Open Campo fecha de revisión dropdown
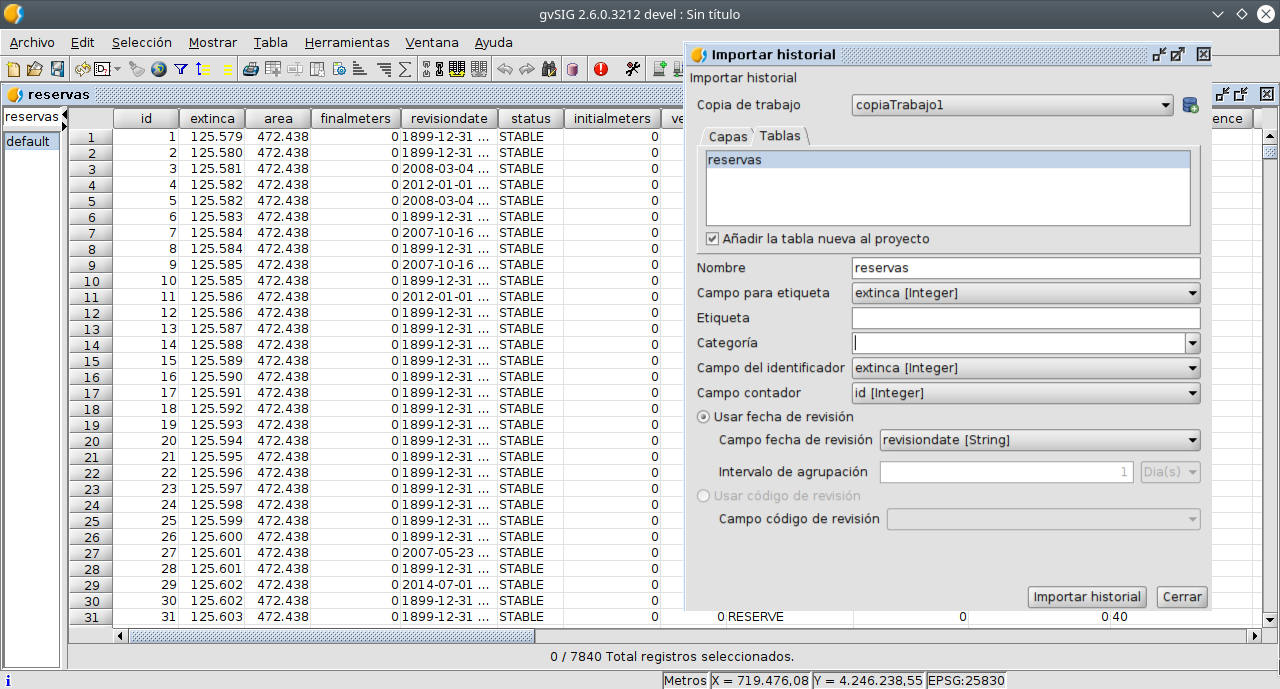The image size is (1280, 689). point(1040,440)
